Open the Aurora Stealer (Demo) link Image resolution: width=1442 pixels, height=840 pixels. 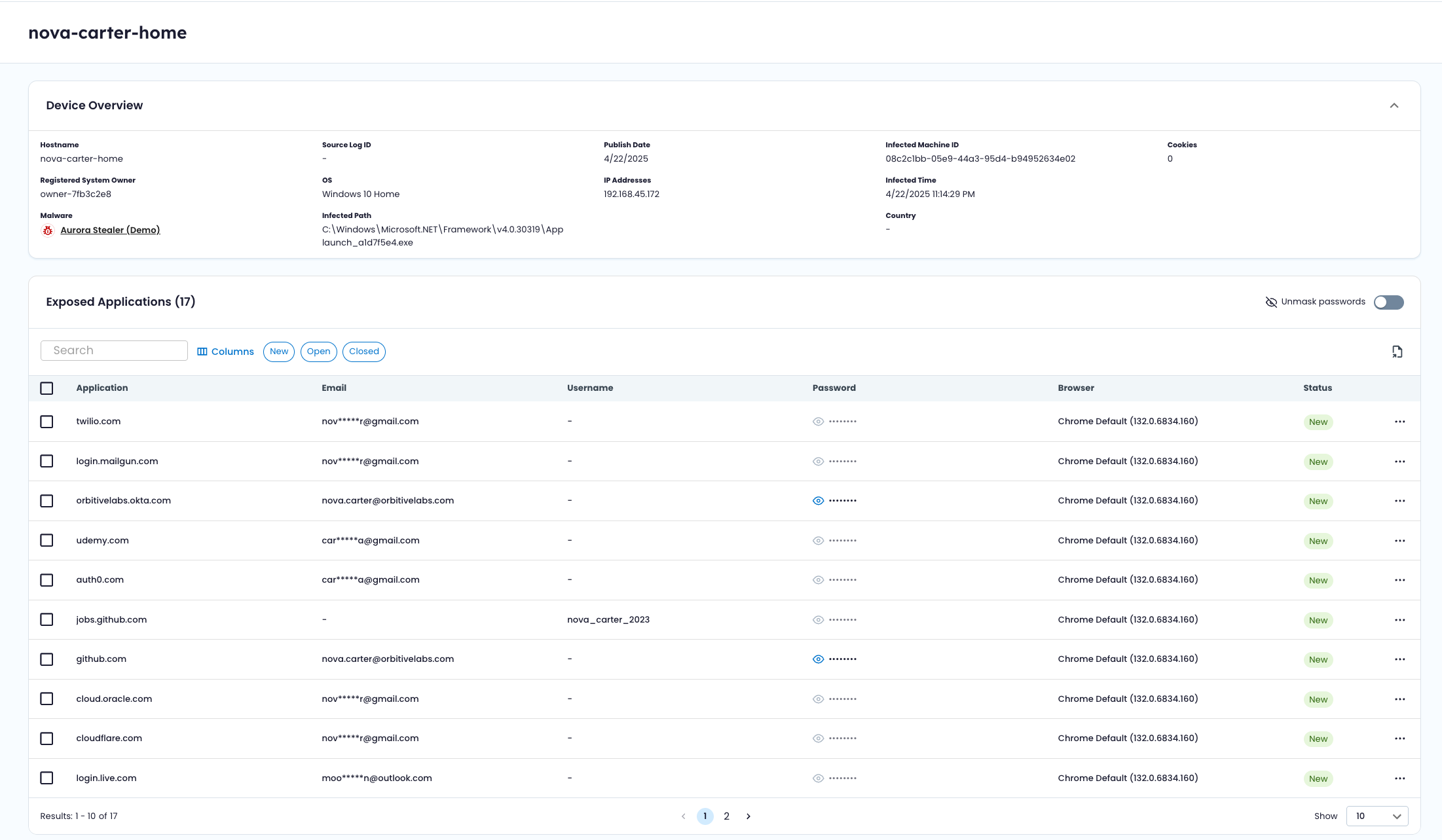tap(110, 230)
